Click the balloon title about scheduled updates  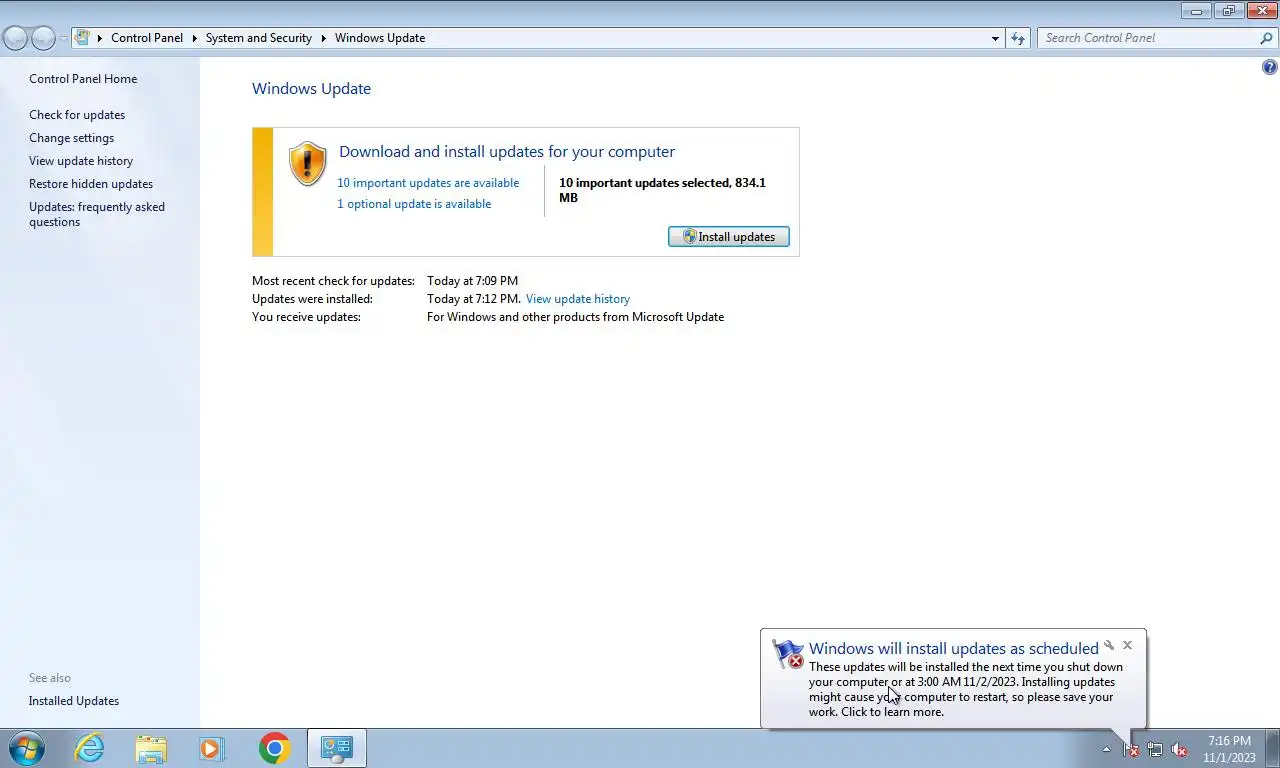(x=954, y=648)
